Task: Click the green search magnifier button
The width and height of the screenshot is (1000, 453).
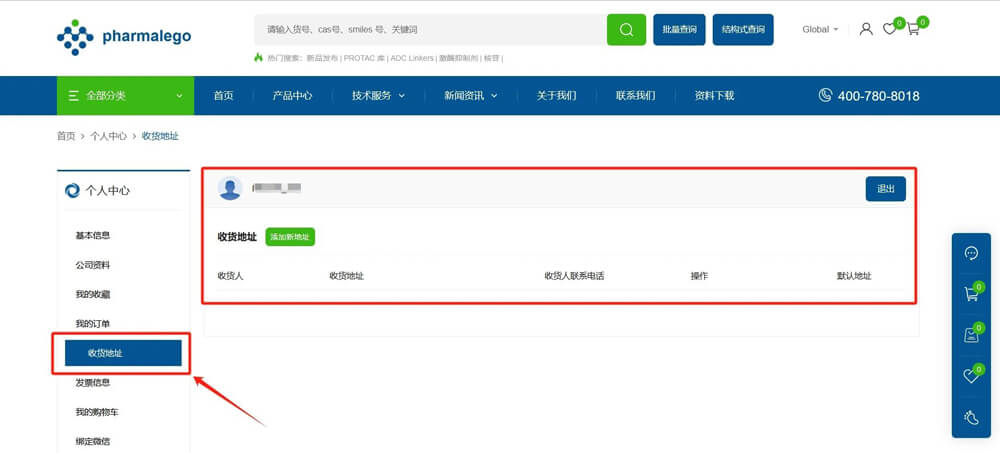Action: pyautogui.click(x=626, y=30)
